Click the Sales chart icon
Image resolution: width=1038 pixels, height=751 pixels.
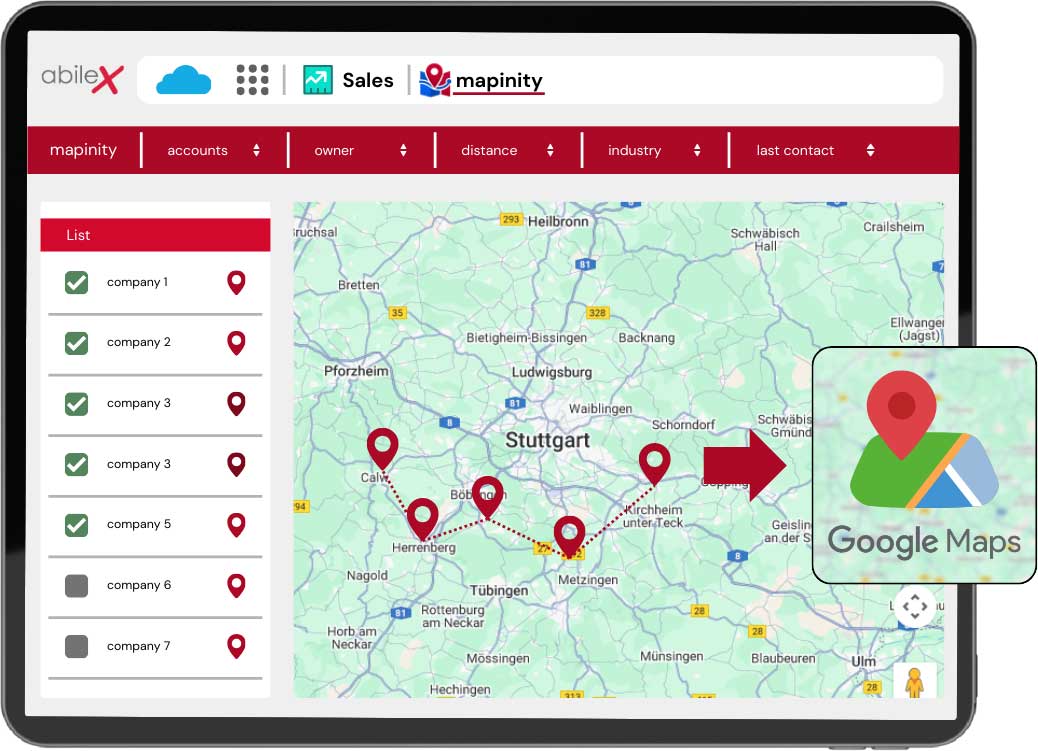click(318, 80)
